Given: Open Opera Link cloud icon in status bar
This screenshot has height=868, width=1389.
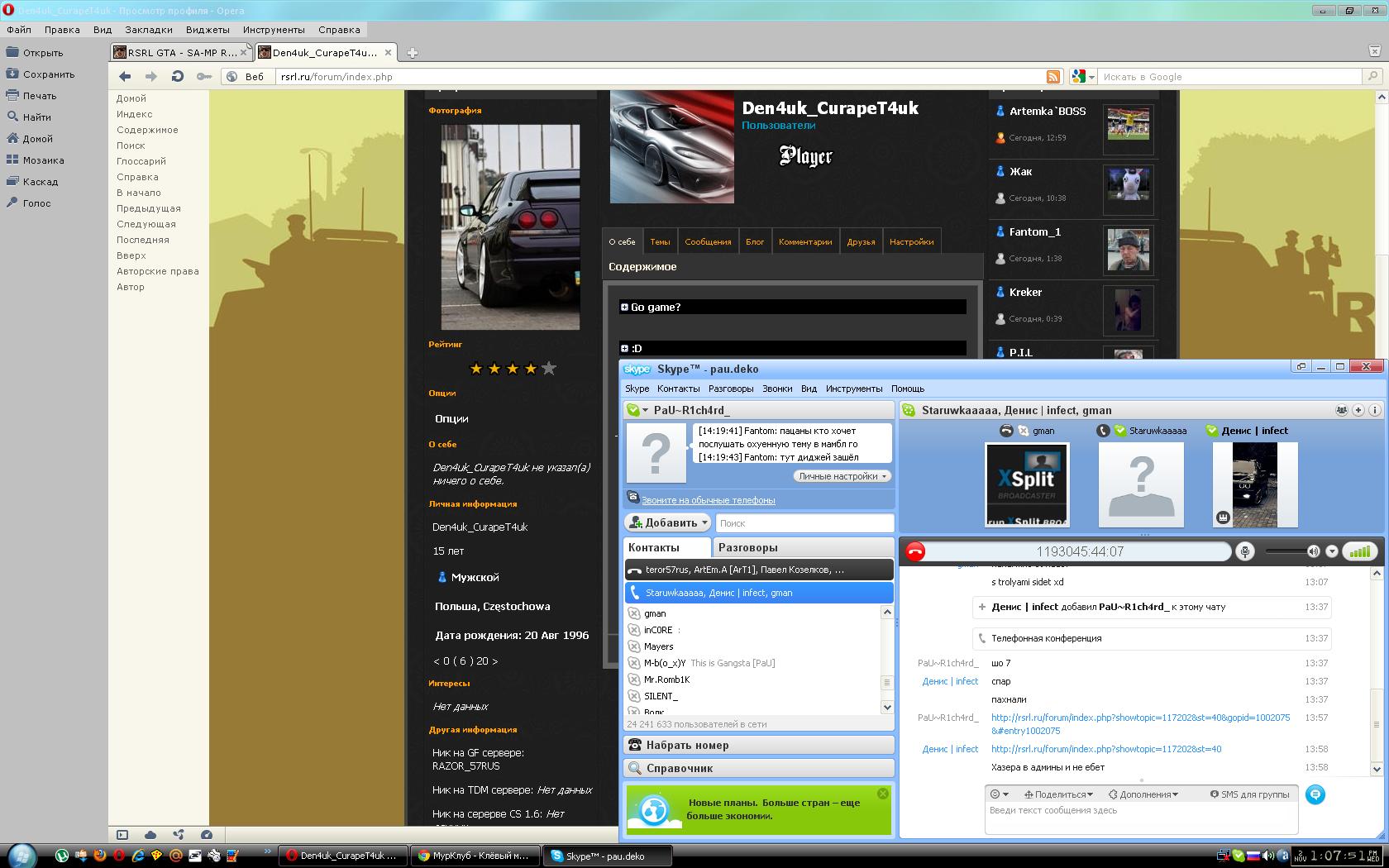Looking at the screenshot, I should (150, 835).
